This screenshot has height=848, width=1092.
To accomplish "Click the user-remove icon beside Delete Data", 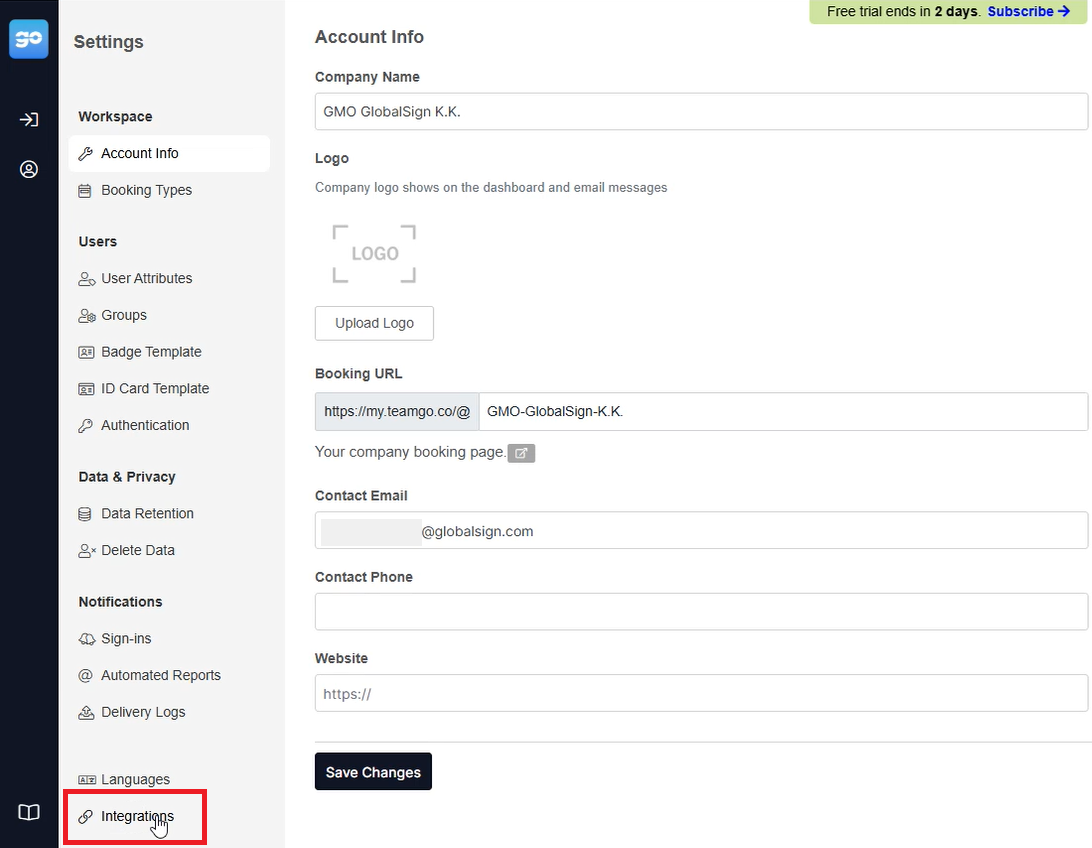I will (x=86, y=551).
